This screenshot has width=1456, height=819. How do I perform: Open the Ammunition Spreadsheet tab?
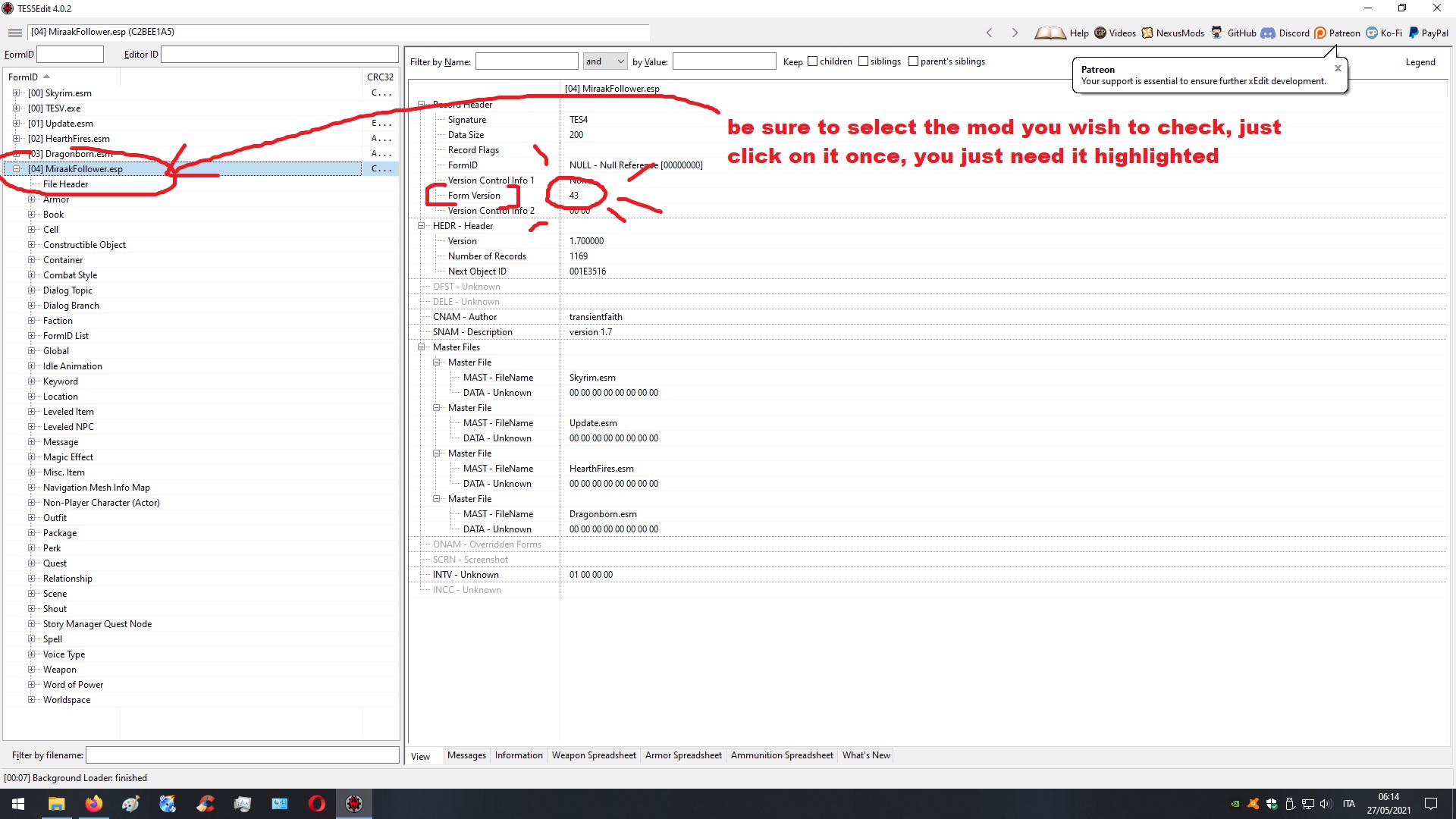tap(782, 755)
